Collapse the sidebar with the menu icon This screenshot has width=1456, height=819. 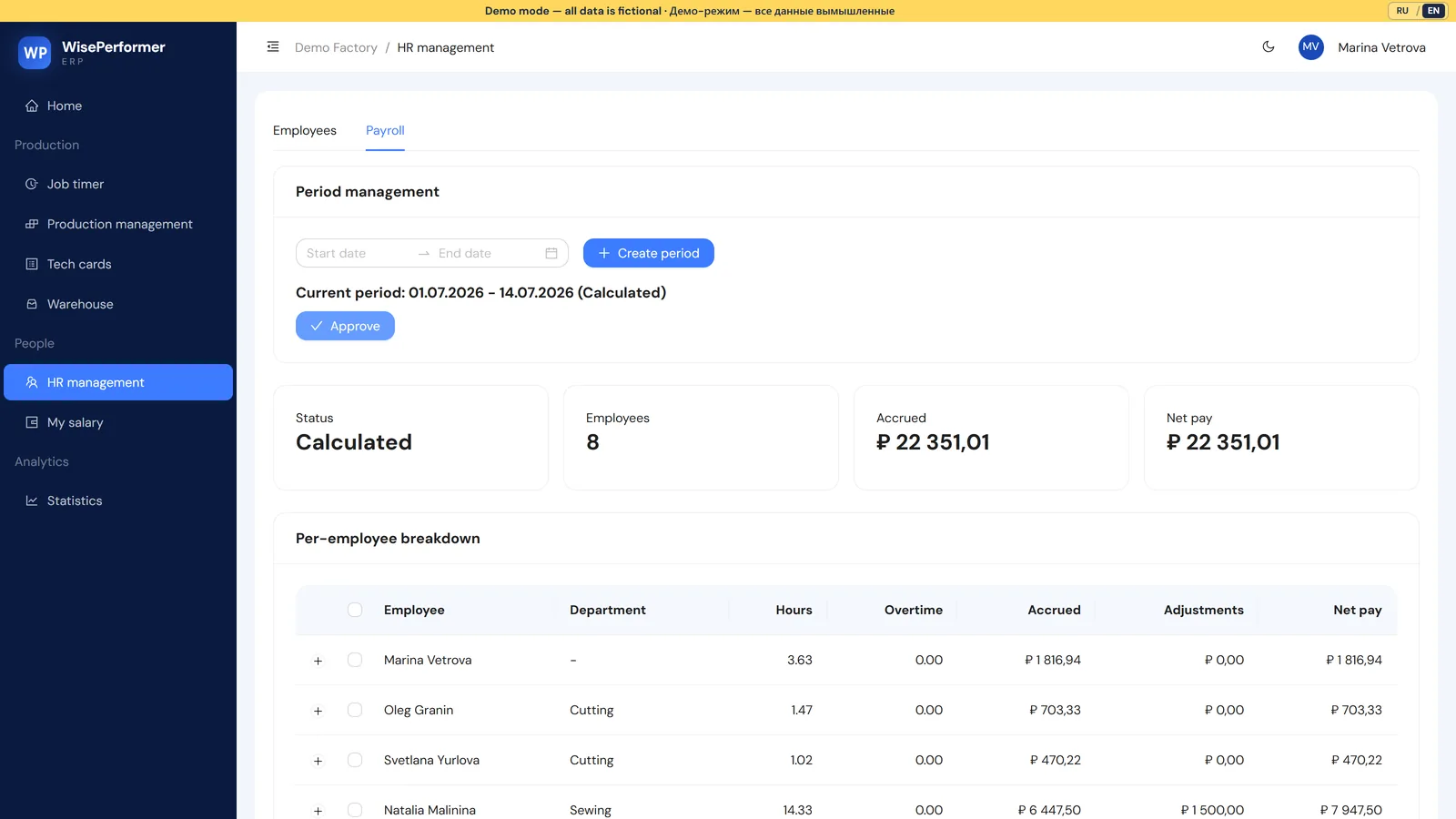(273, 47)
